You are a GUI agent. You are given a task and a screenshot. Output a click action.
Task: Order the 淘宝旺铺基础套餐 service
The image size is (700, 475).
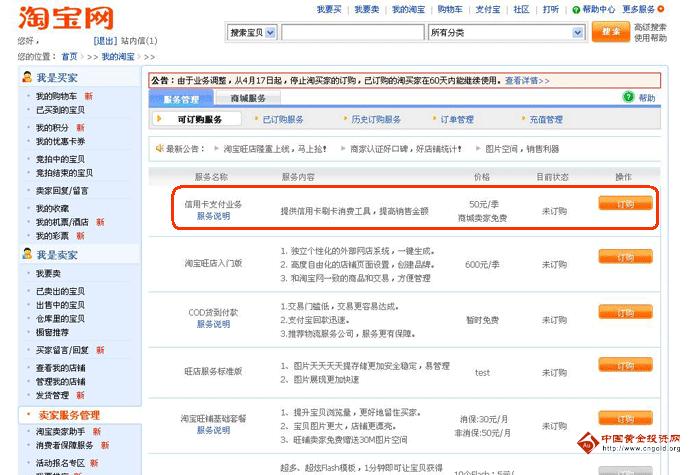(x=625, y=418)
